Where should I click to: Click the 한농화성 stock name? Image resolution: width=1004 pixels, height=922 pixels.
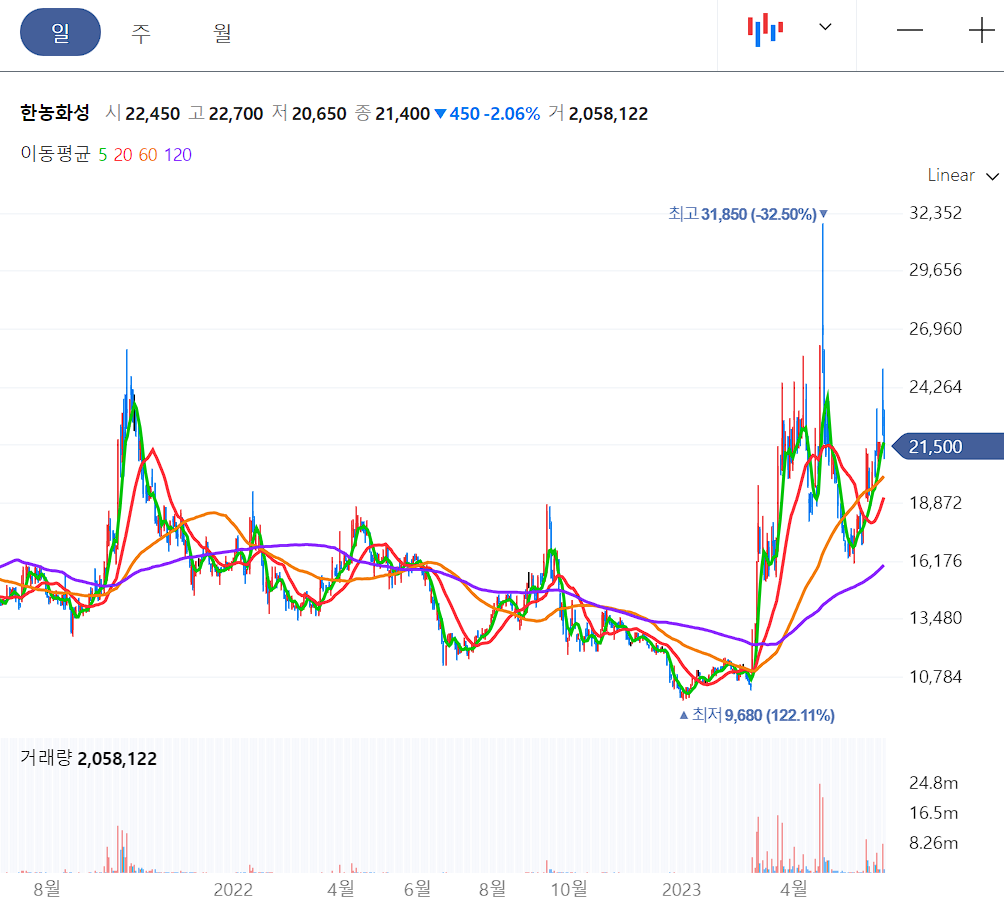54,113
